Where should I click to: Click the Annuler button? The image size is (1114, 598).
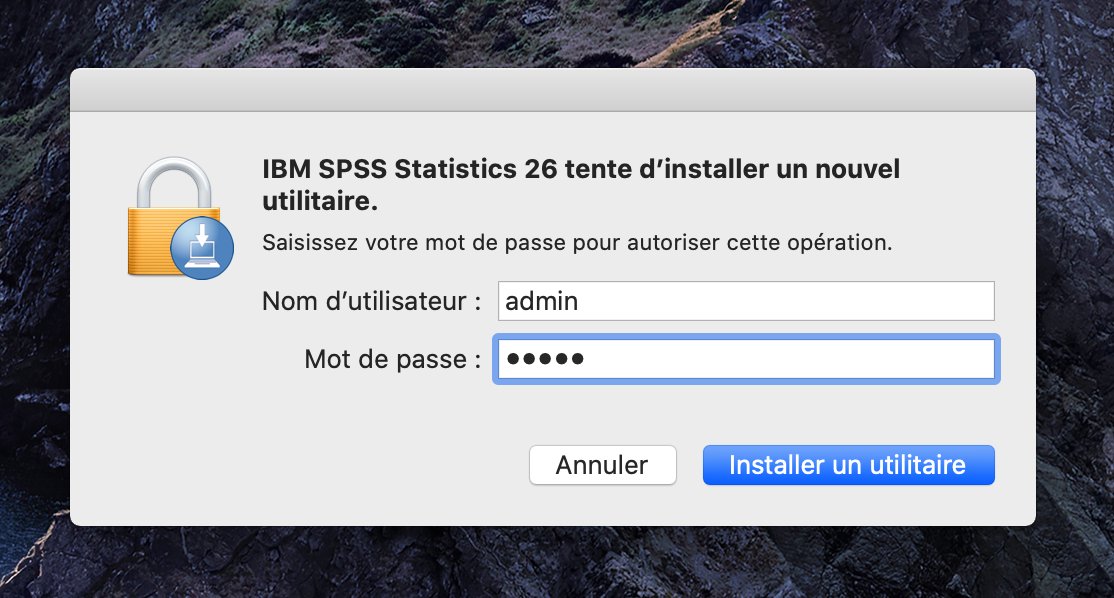pyautogui.click(x=602, y=465)
